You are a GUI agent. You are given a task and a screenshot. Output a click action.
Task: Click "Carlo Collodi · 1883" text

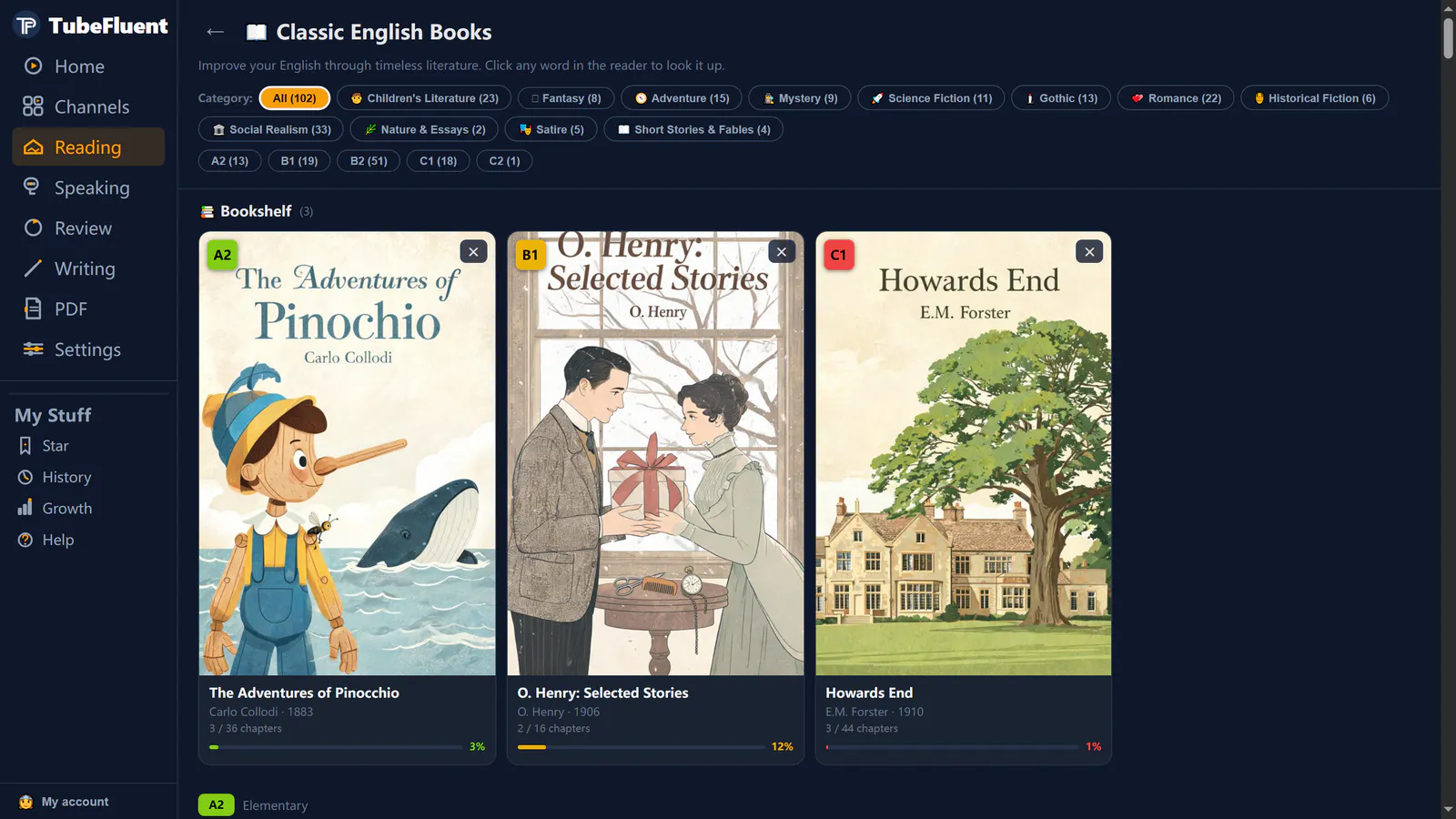click(261, 712)
